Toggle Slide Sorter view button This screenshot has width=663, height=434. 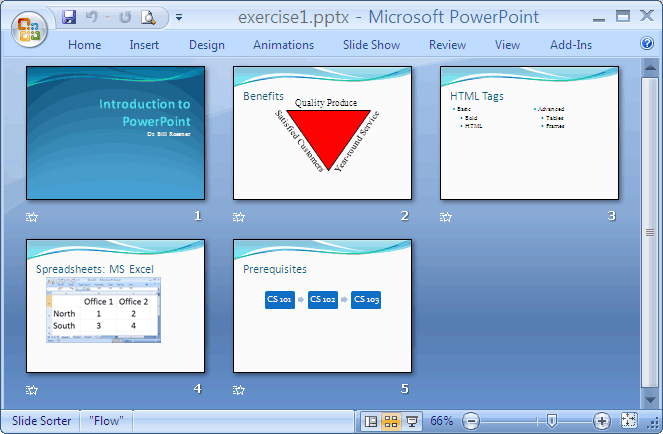[x=392, y=421]
